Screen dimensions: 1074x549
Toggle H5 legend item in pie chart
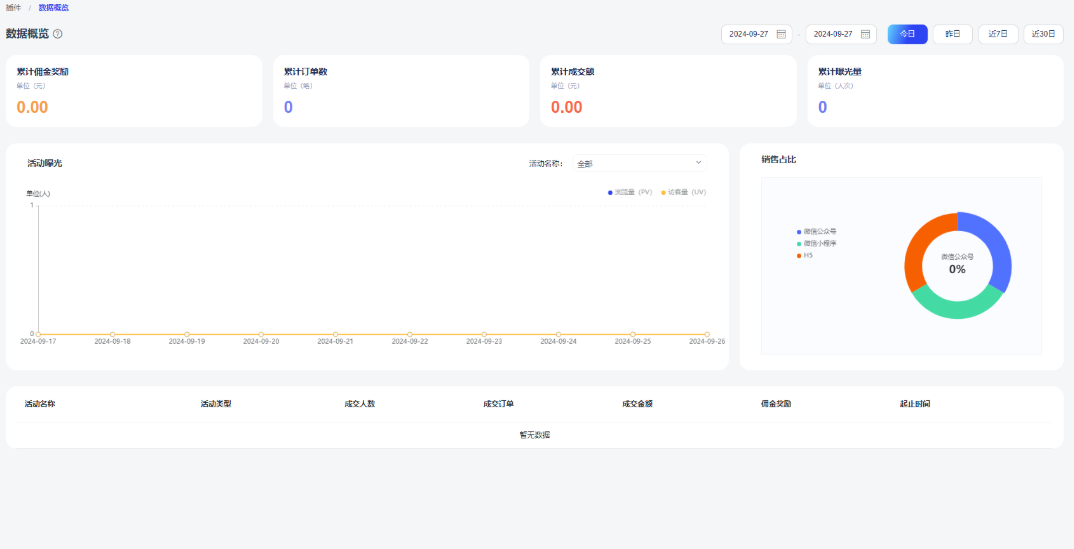pos(806,255)
